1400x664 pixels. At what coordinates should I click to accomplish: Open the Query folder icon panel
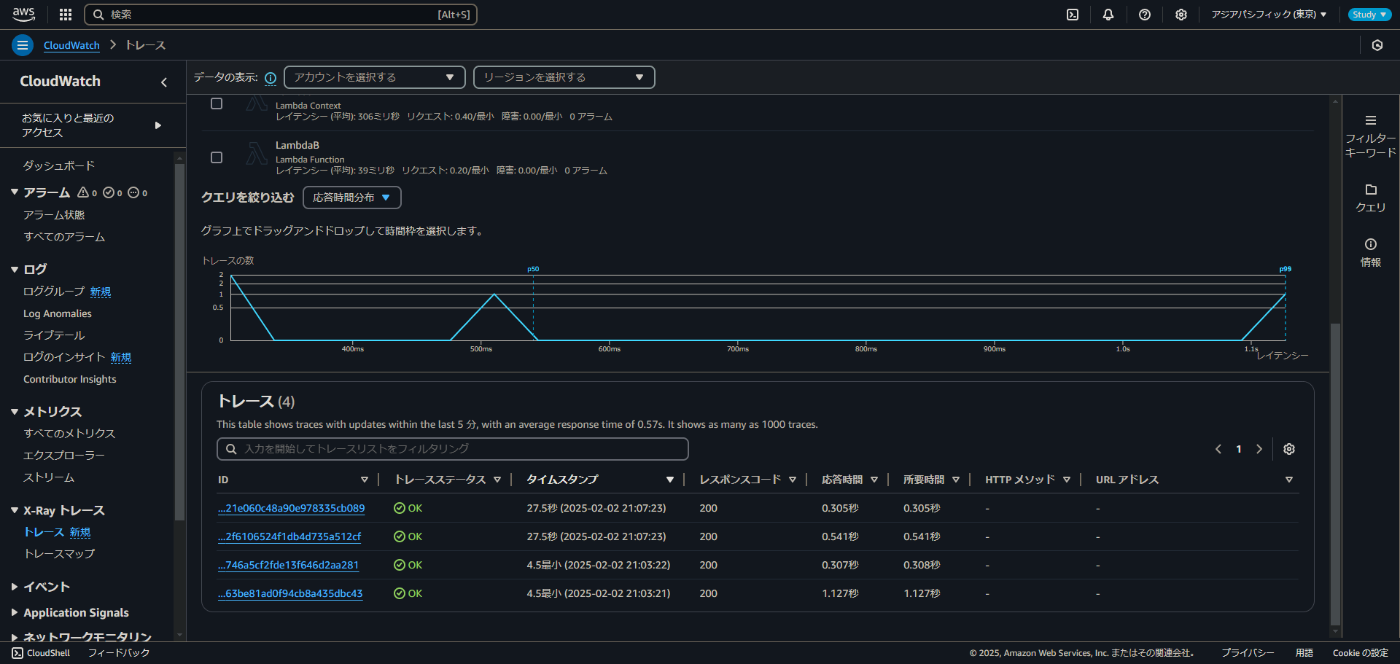(1370, 189)
